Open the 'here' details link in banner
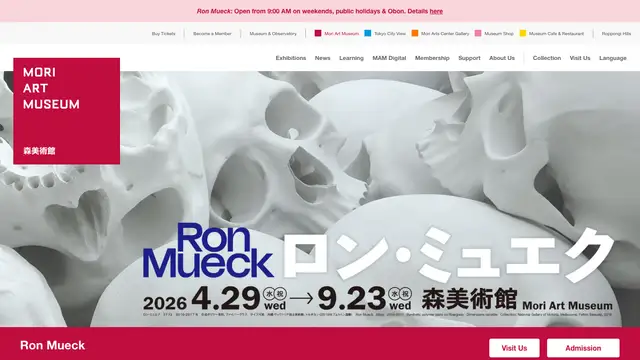Viewport: 640px width, 360px height. (x=436, y=11)
